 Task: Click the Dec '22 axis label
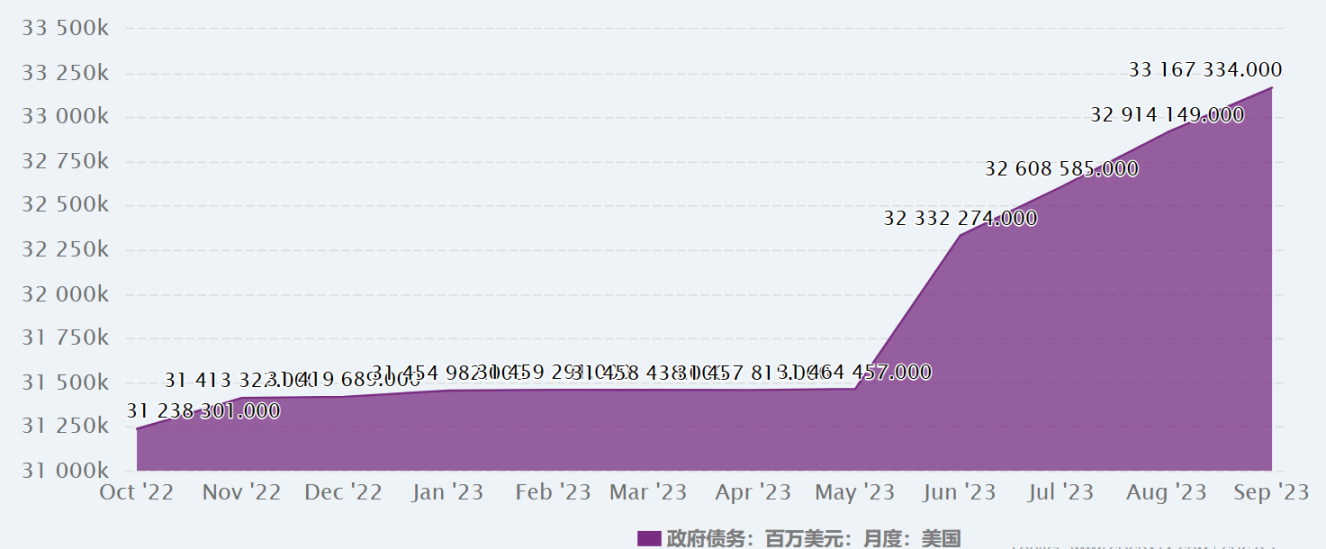click(x=343, y=492)
